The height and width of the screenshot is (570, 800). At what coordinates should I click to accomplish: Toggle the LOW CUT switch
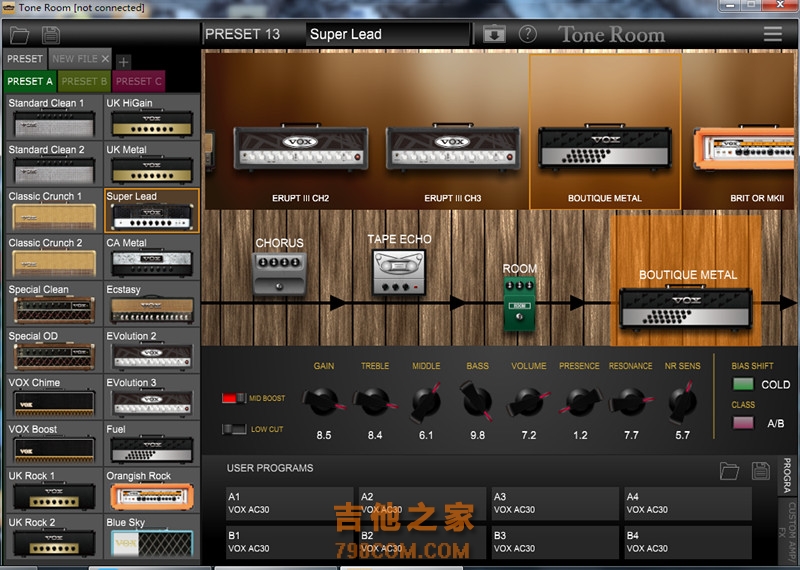point(234,429)
